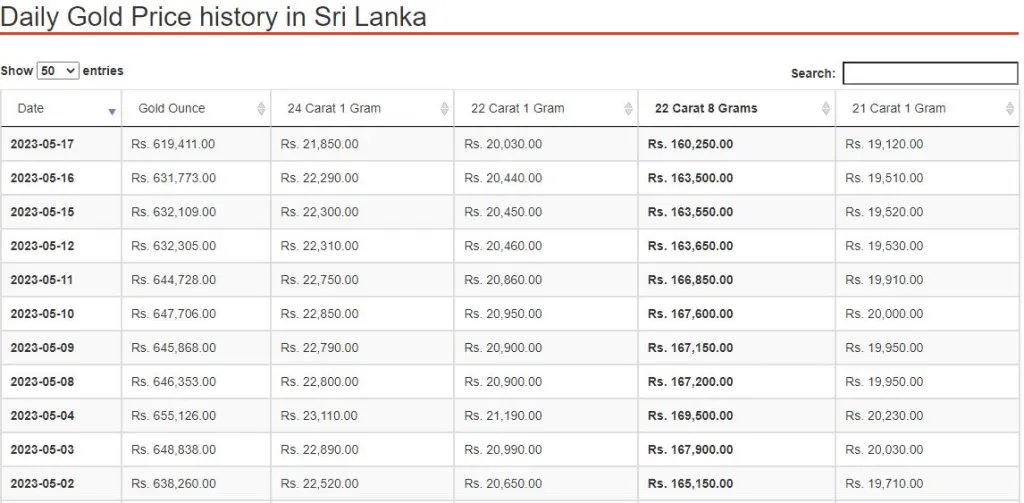The height and width of the screenshot is (503, 1024).
Task: Sort table by Date header
Action: (x=61, y=108)
